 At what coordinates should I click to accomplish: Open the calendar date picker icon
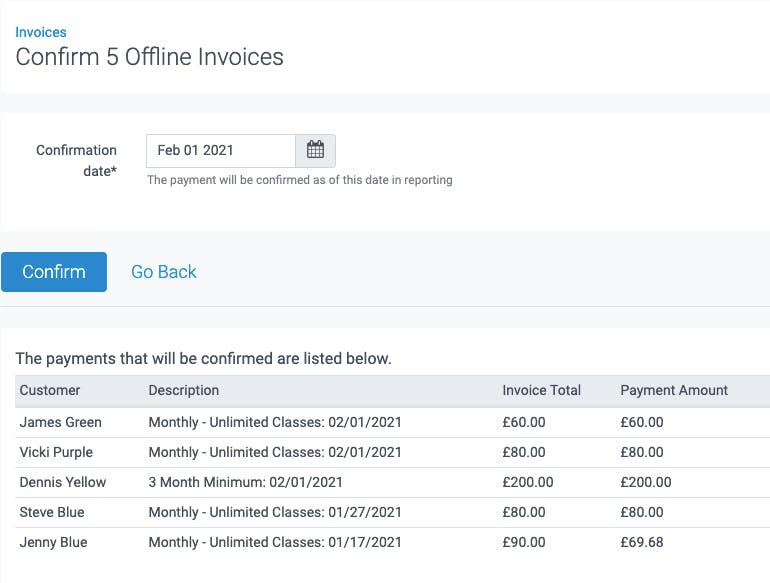pos(315,150)
